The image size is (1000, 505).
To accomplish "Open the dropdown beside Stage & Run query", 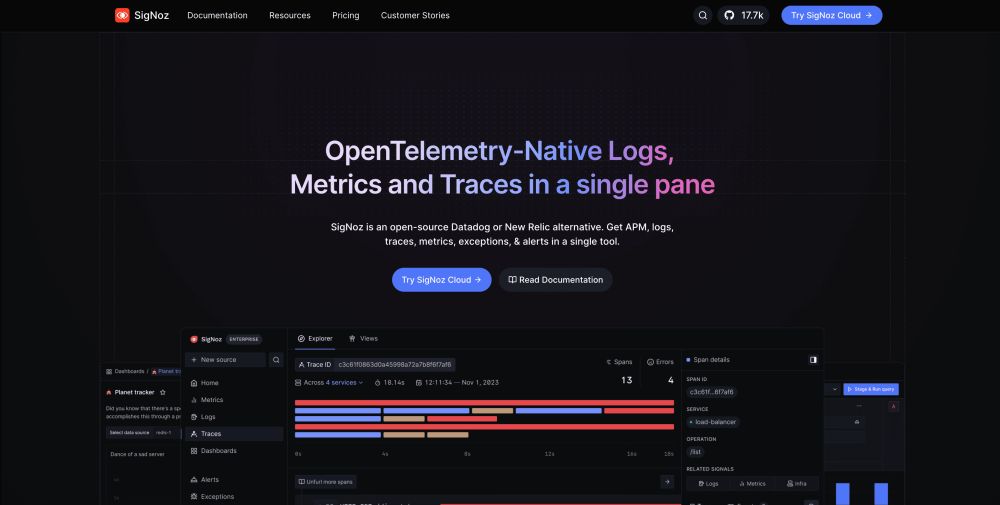I will point(834,389).
